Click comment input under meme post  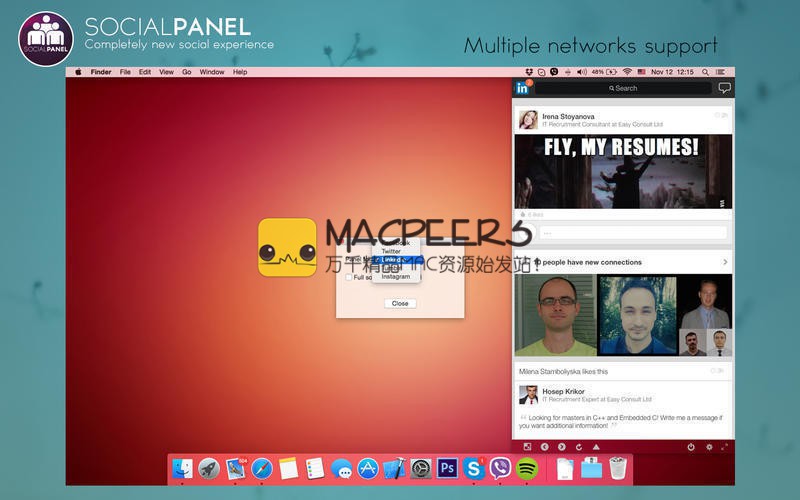pos(633,233)
